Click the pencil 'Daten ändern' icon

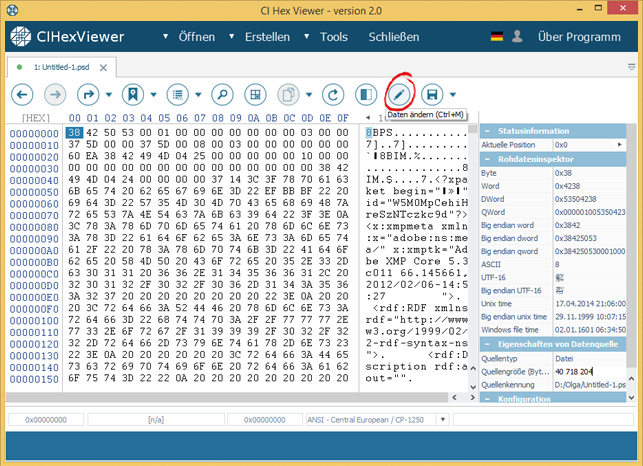point(399,95)
